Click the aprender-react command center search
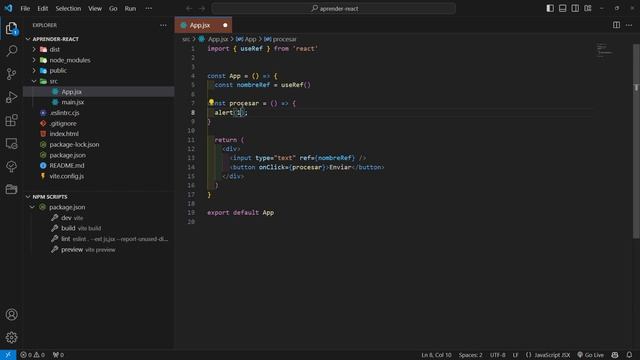This screenshot has width=640, height=360. (x=333, y=8)
